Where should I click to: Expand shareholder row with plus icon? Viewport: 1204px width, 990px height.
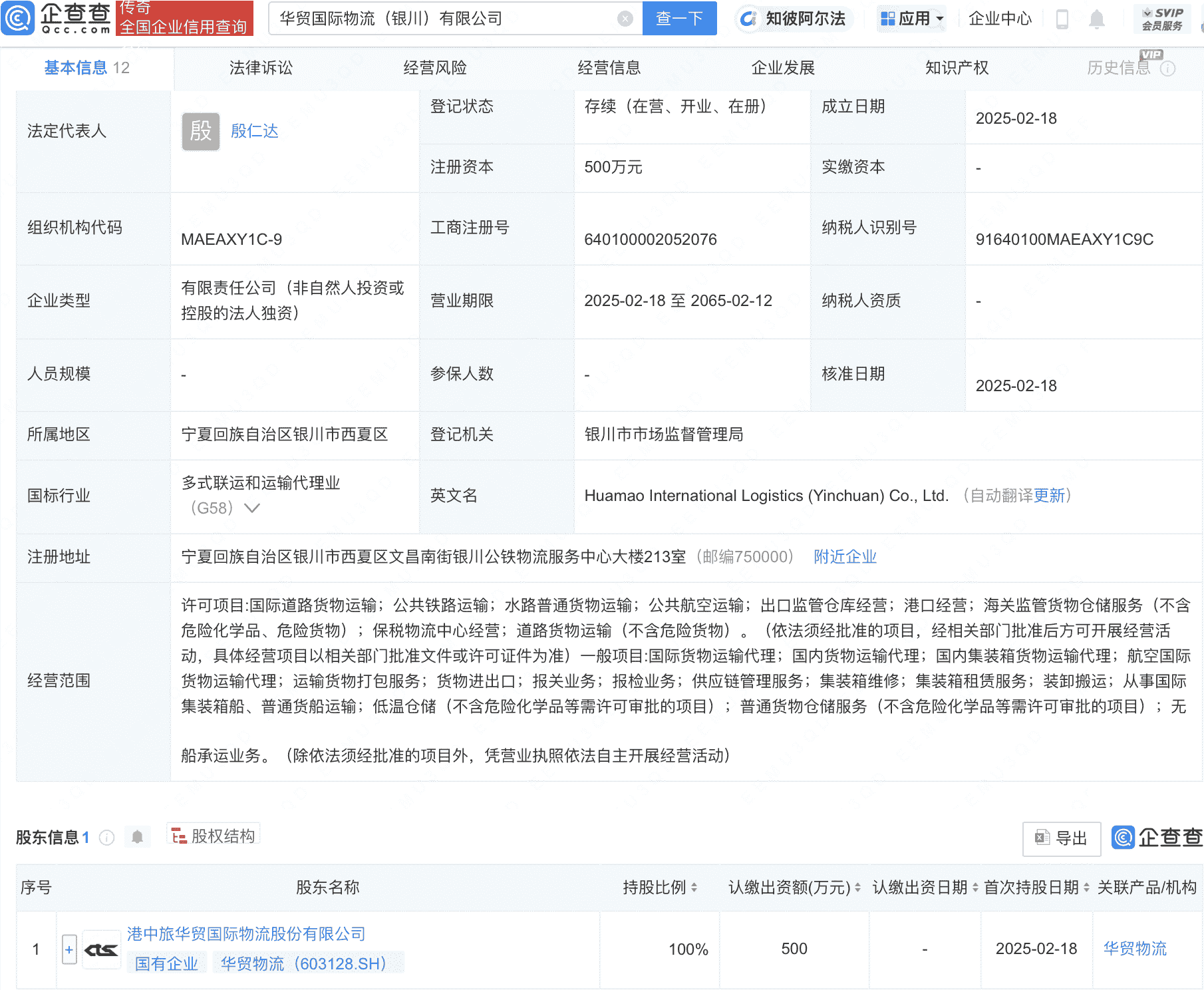[x=69, y=949]
